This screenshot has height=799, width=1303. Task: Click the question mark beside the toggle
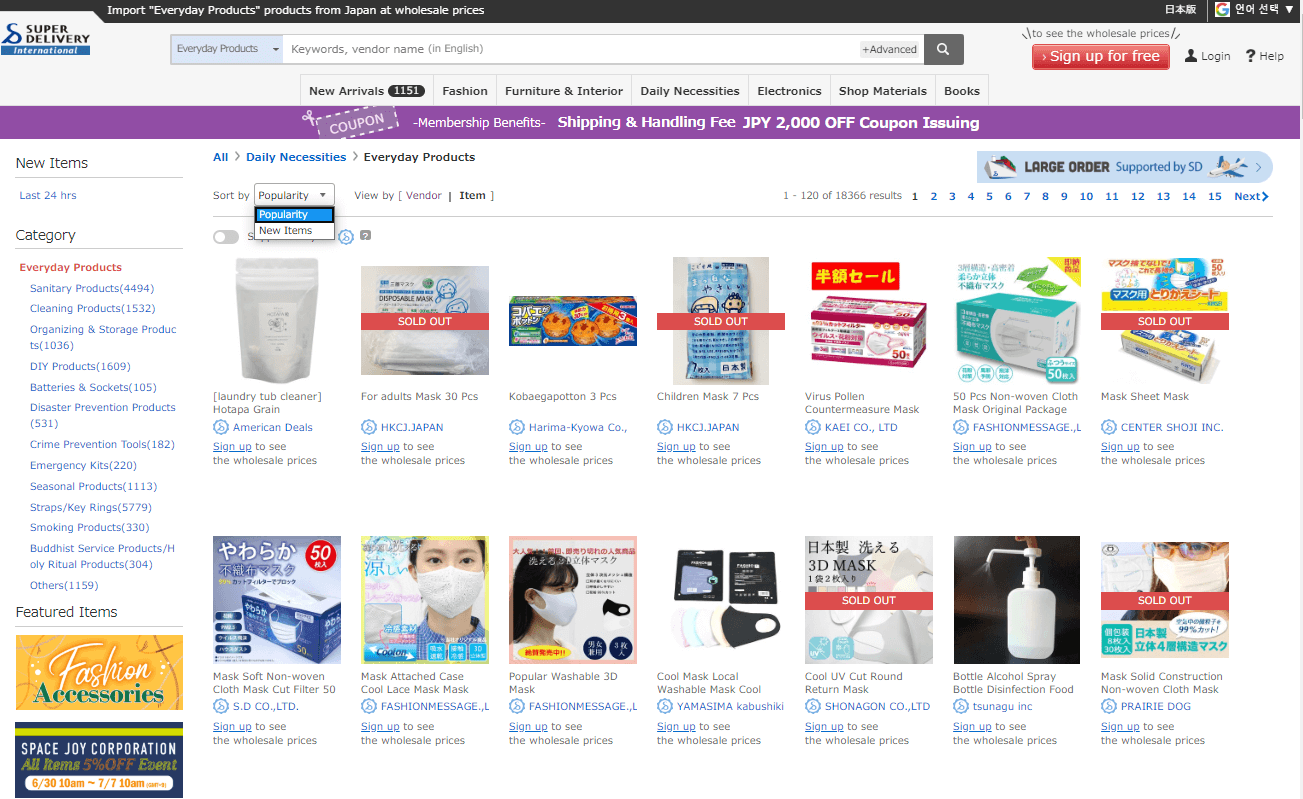click(x=365, y=236)
